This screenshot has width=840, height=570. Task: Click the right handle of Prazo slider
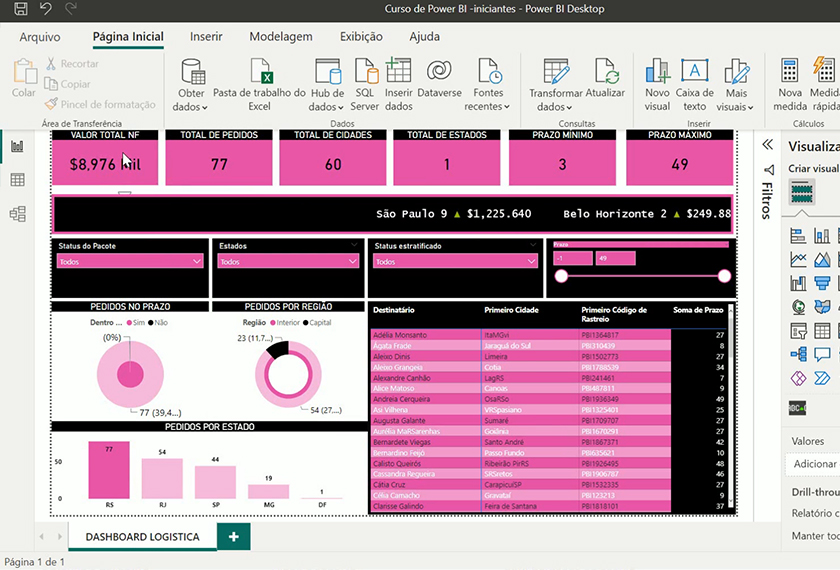pos(725,277)
